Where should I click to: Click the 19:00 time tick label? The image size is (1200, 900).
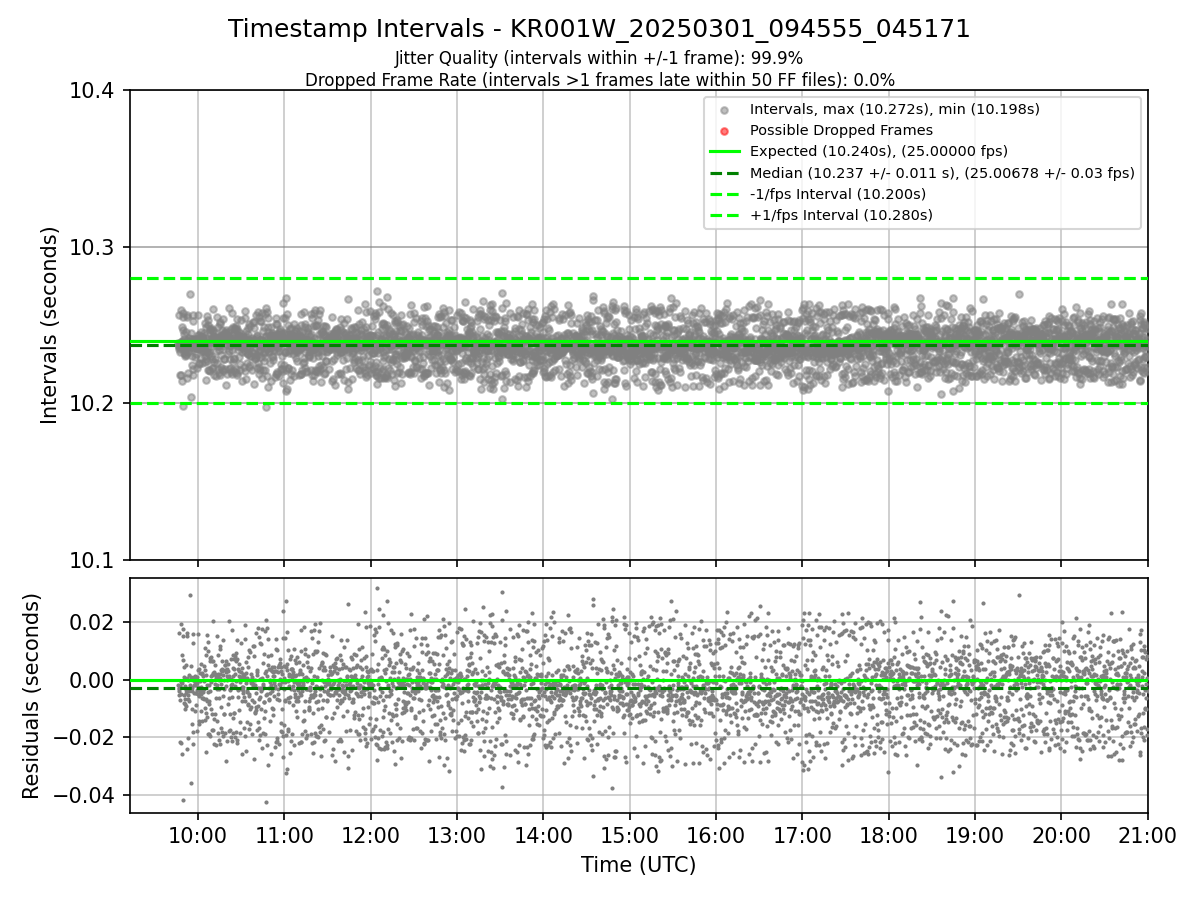point(975,834)
